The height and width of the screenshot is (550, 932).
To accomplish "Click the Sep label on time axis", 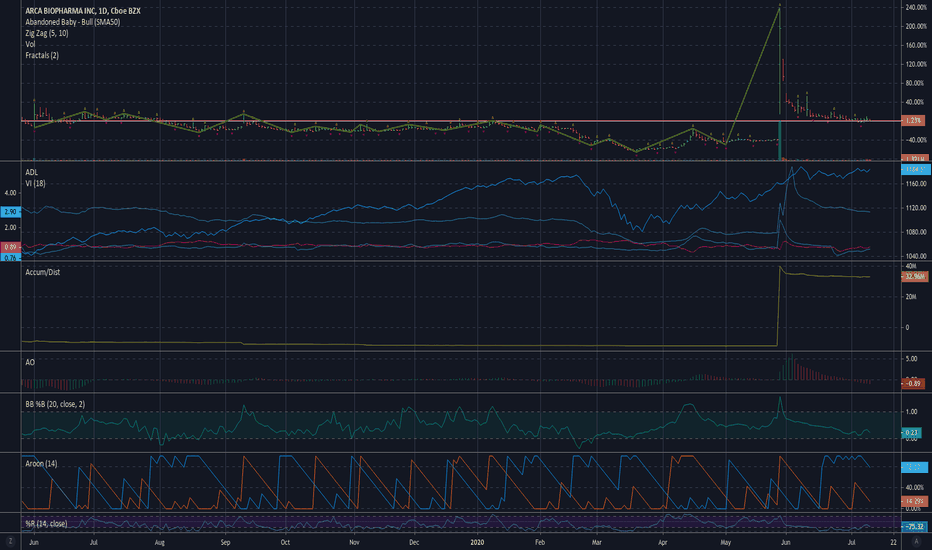I will [x=225, y=542].
